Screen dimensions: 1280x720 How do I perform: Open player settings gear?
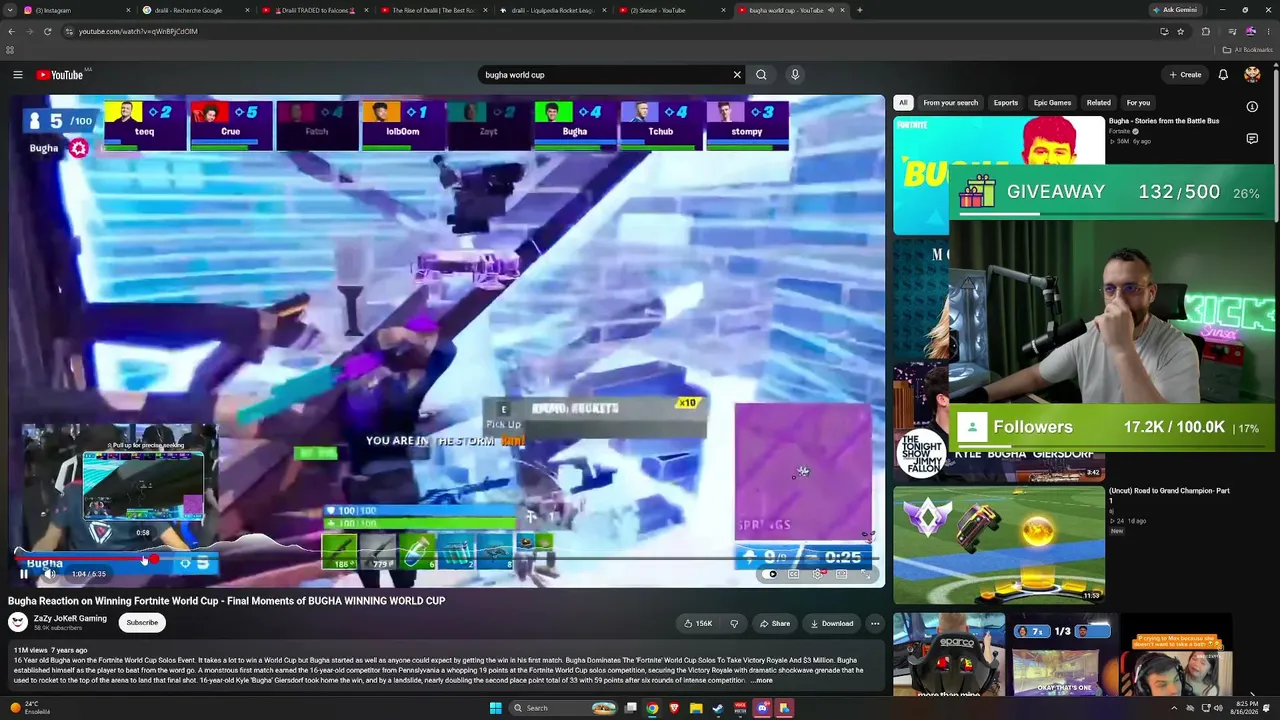pyautogui.click(x=818, y=574)
